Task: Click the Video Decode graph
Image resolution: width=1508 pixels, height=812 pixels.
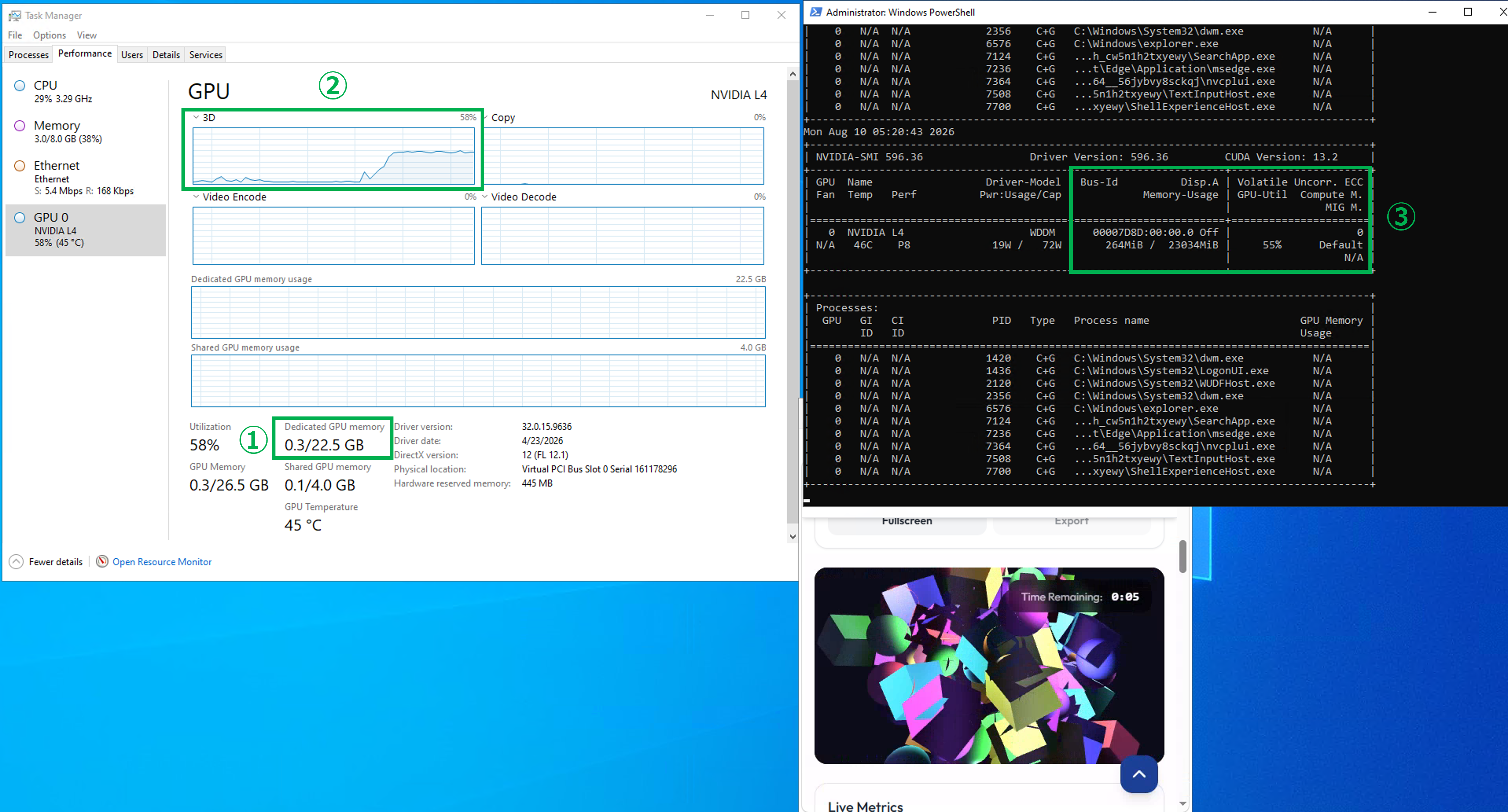Action: coord(622,236)
